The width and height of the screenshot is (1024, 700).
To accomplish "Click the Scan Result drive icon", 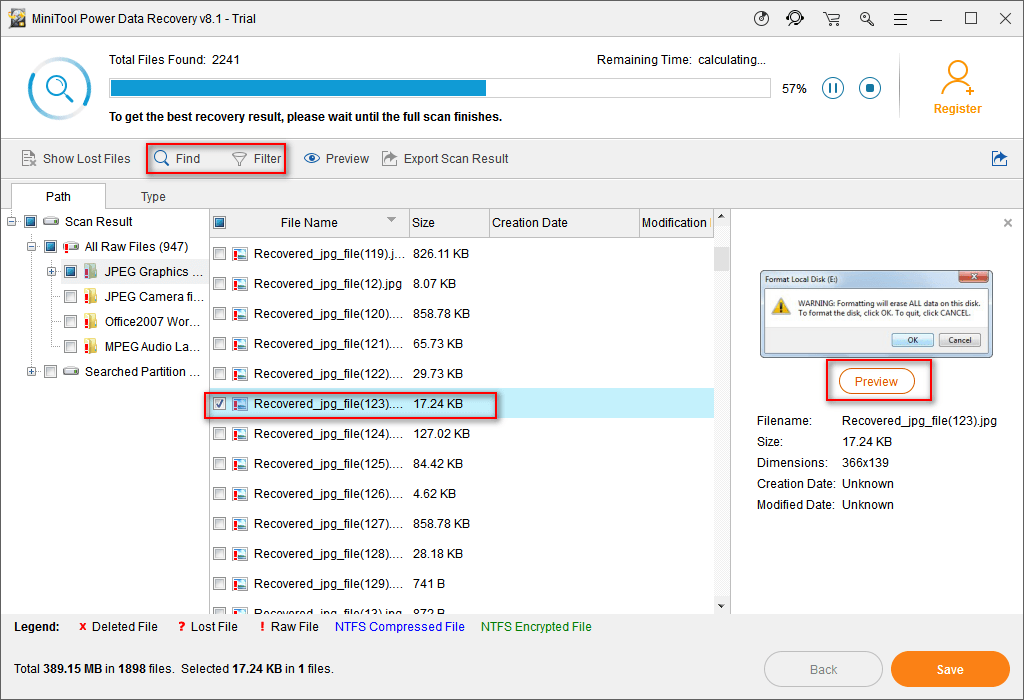I will [x=51, y=222].
